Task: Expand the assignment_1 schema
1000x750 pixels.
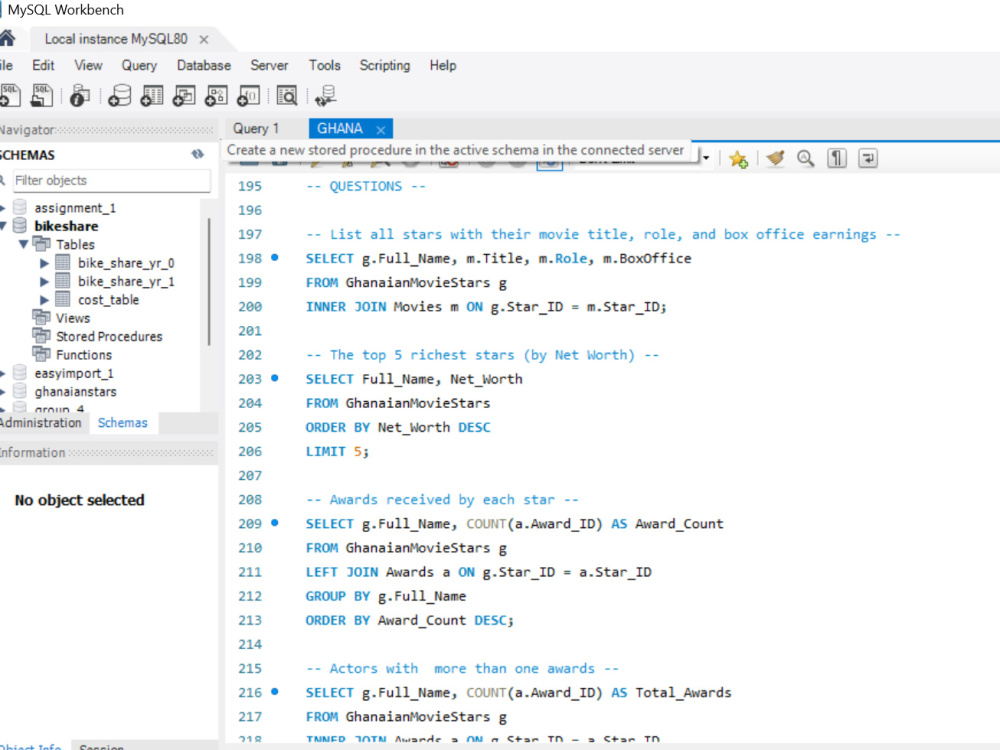Action: pos(3,208)
